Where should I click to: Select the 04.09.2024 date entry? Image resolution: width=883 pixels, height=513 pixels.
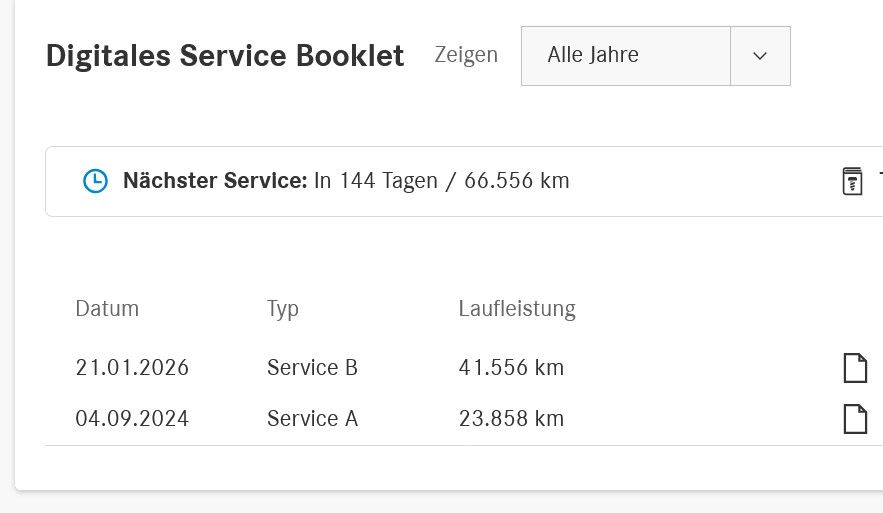(x=132, y=418)
